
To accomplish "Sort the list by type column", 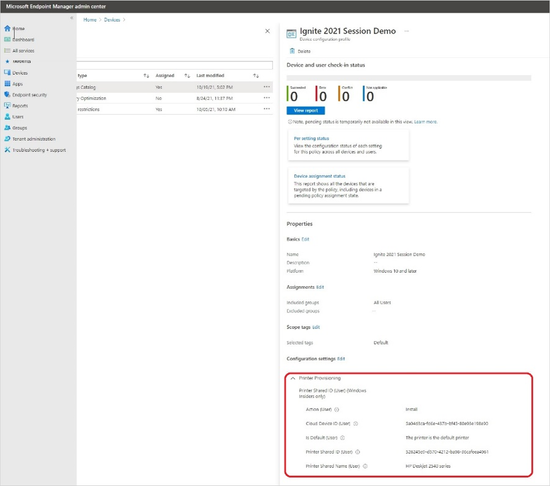I will click(x=147, y=76).
